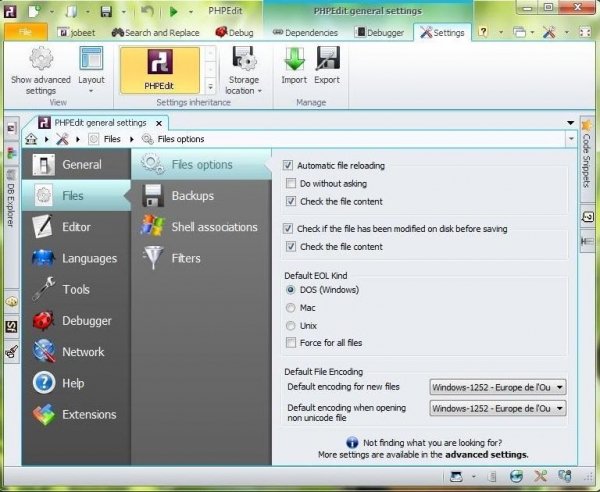The height and width of the screenshot is (492, 600).
Task: Open Default encoding for new files dropdown
Action: pyautogui.click(x=498, y=387)
